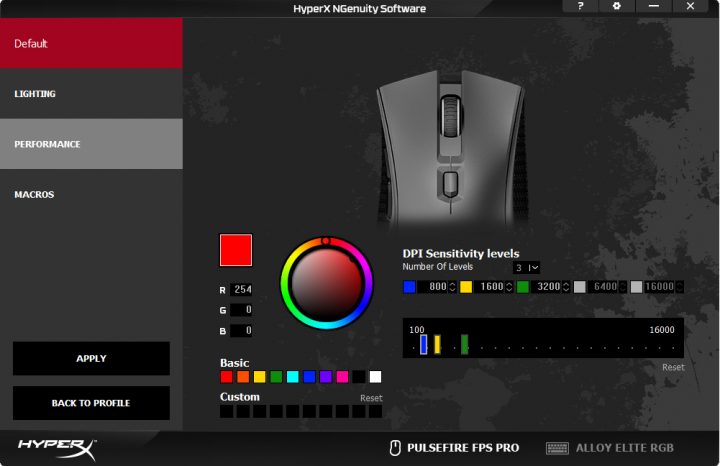Open settings via the gear icon
This screenshot has width=720, height=466.
tap(616, 7)
